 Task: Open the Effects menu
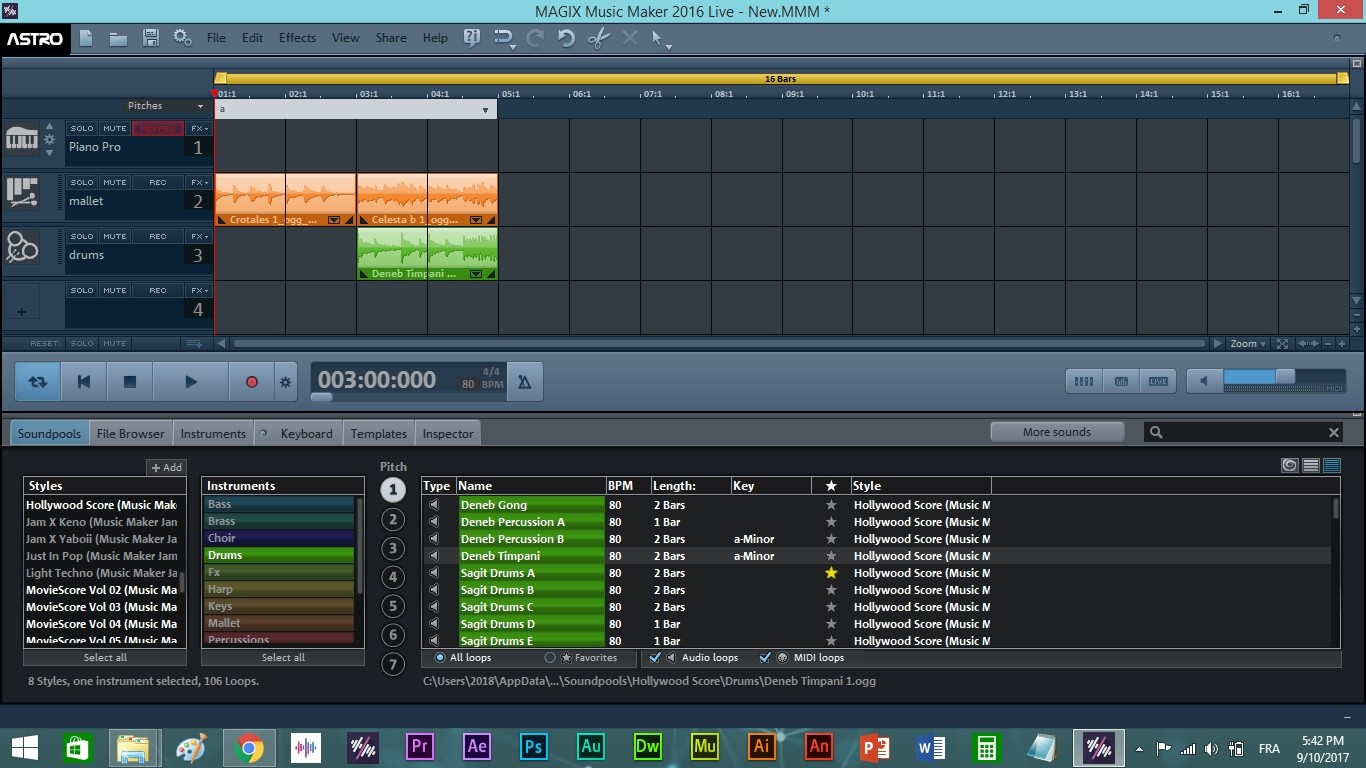[297, 38]
